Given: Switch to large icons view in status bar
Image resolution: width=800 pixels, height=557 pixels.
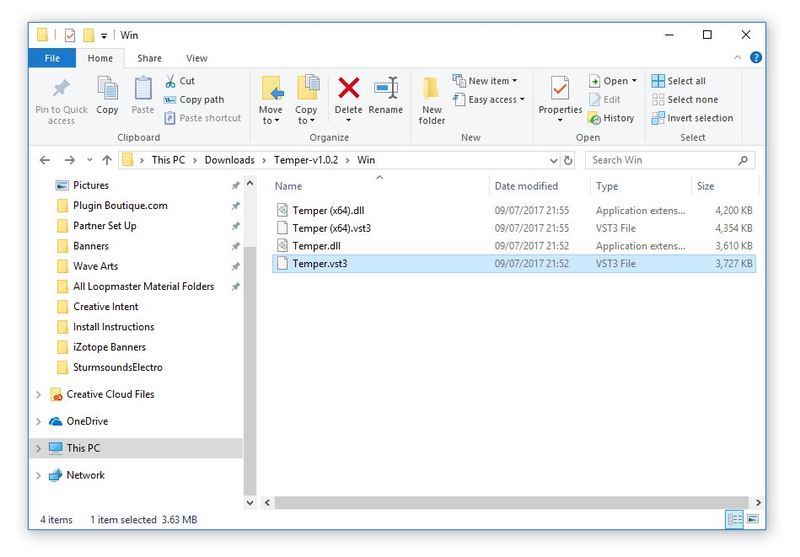Looking at the screenshot, I should point(753,520).
